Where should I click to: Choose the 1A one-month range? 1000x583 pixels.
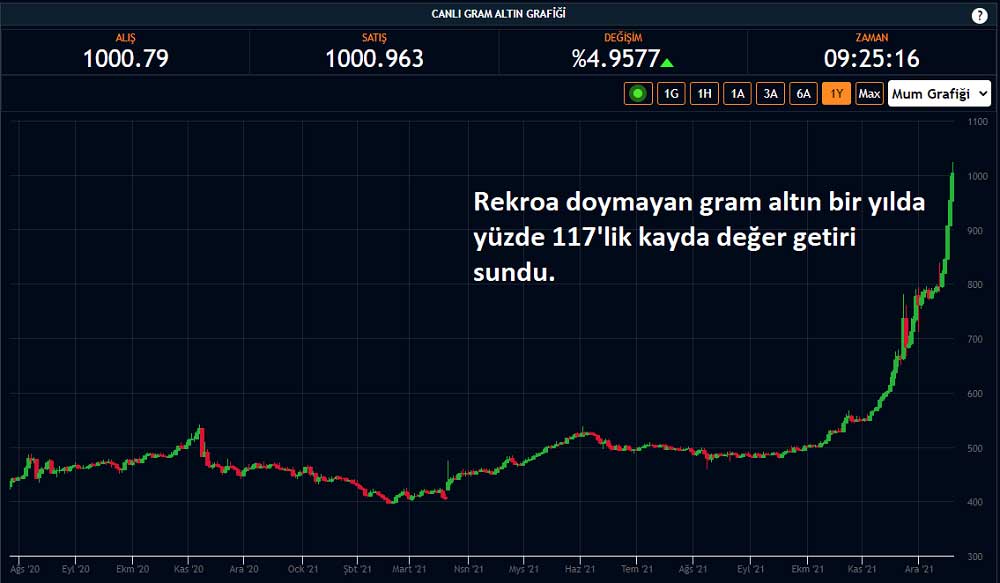click(737, 94)
